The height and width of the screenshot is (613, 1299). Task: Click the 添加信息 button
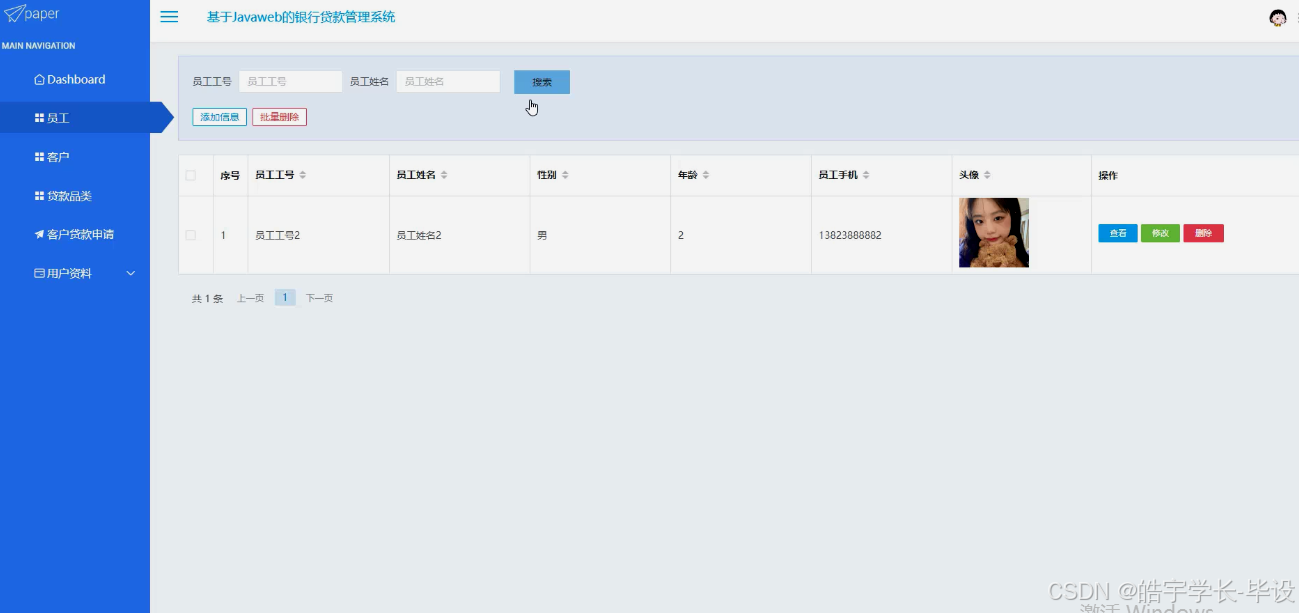[219, 117]
